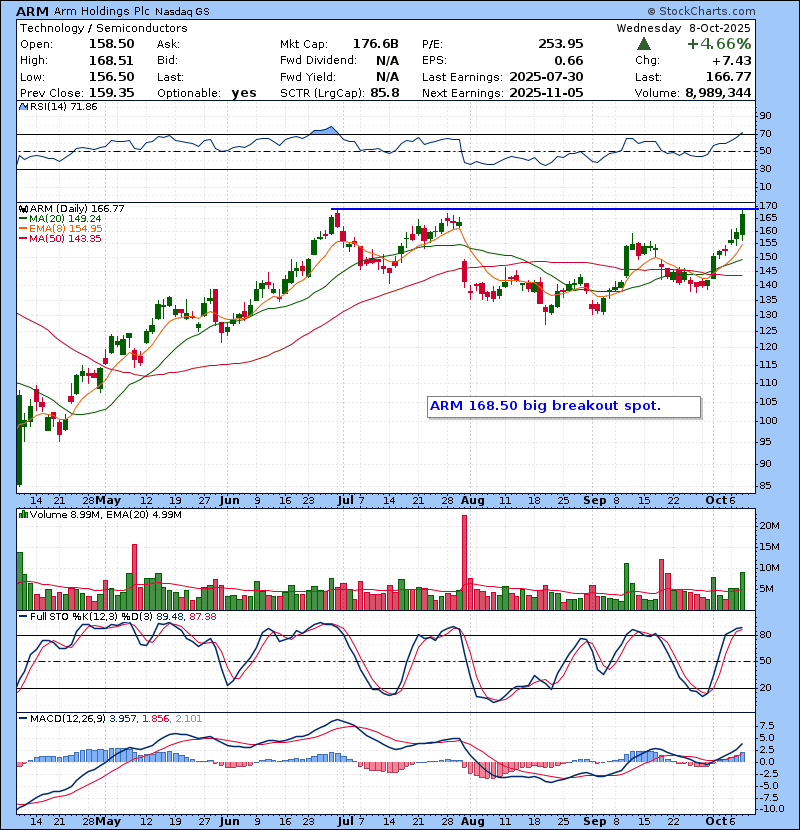Click the 'Technology / Semiconductors' sector label
Viewport: 800px width, 830px height.
(104, 28)
